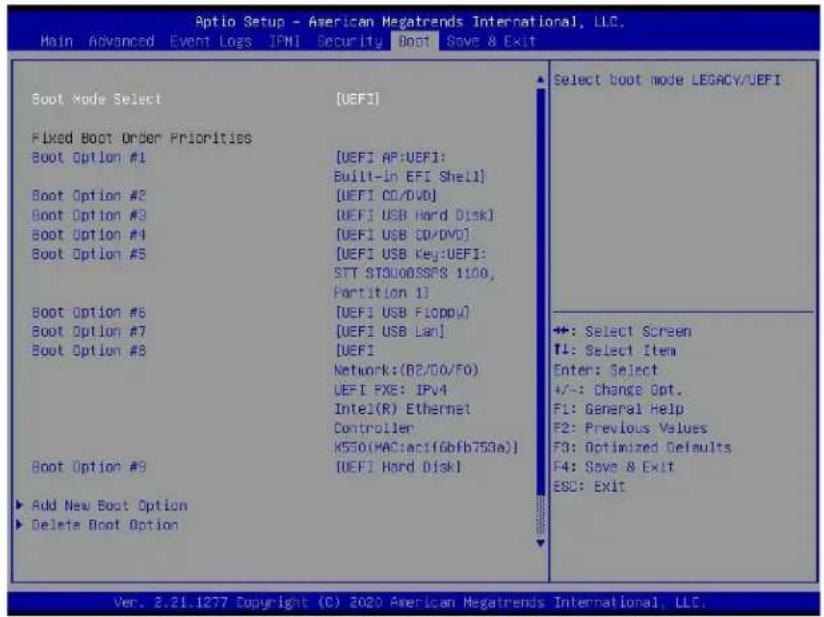Click the 'F2: Previous Values' hint
This screenshot has height=617, width=824.
coord(630,428)
